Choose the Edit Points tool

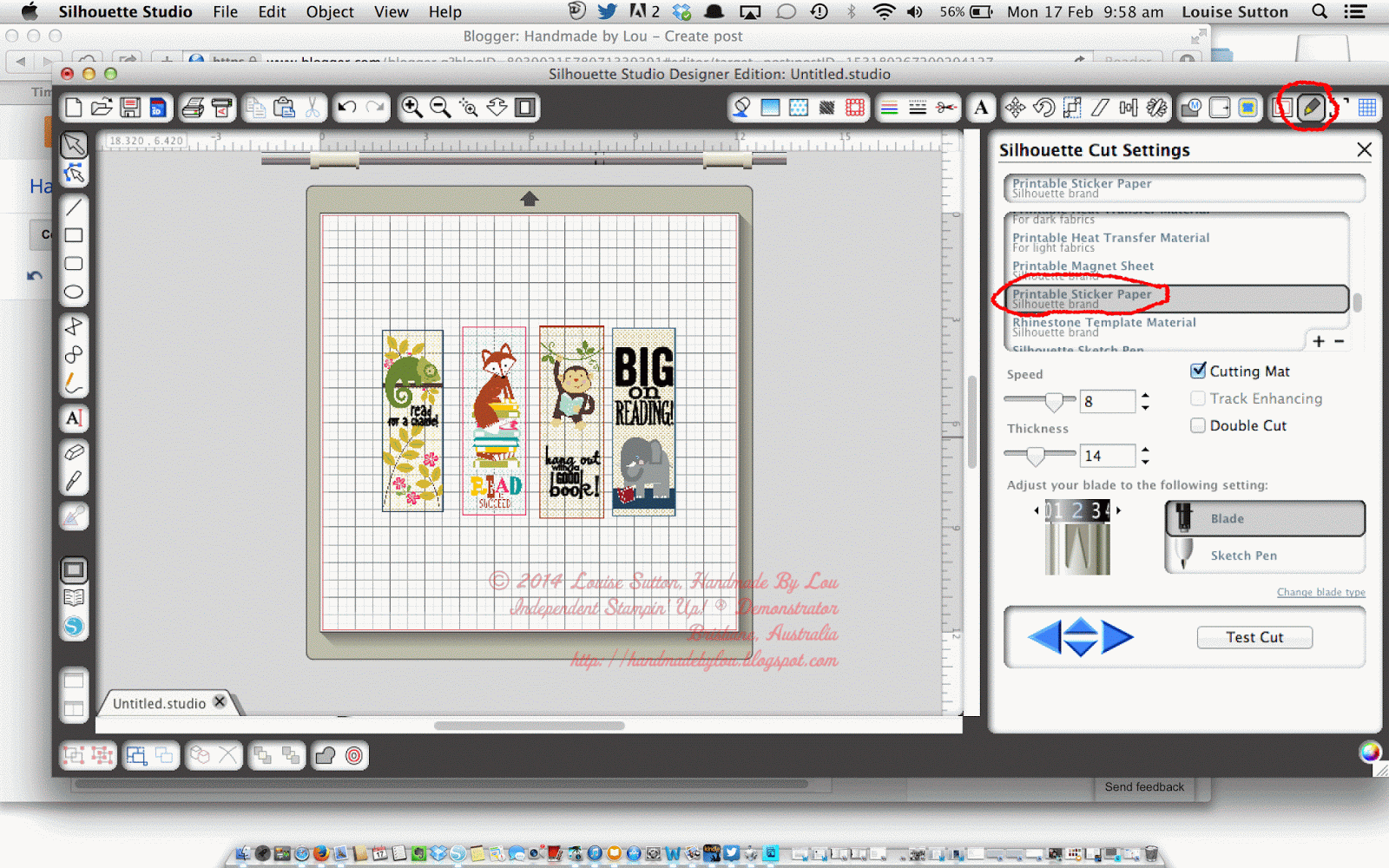(74, 173)
